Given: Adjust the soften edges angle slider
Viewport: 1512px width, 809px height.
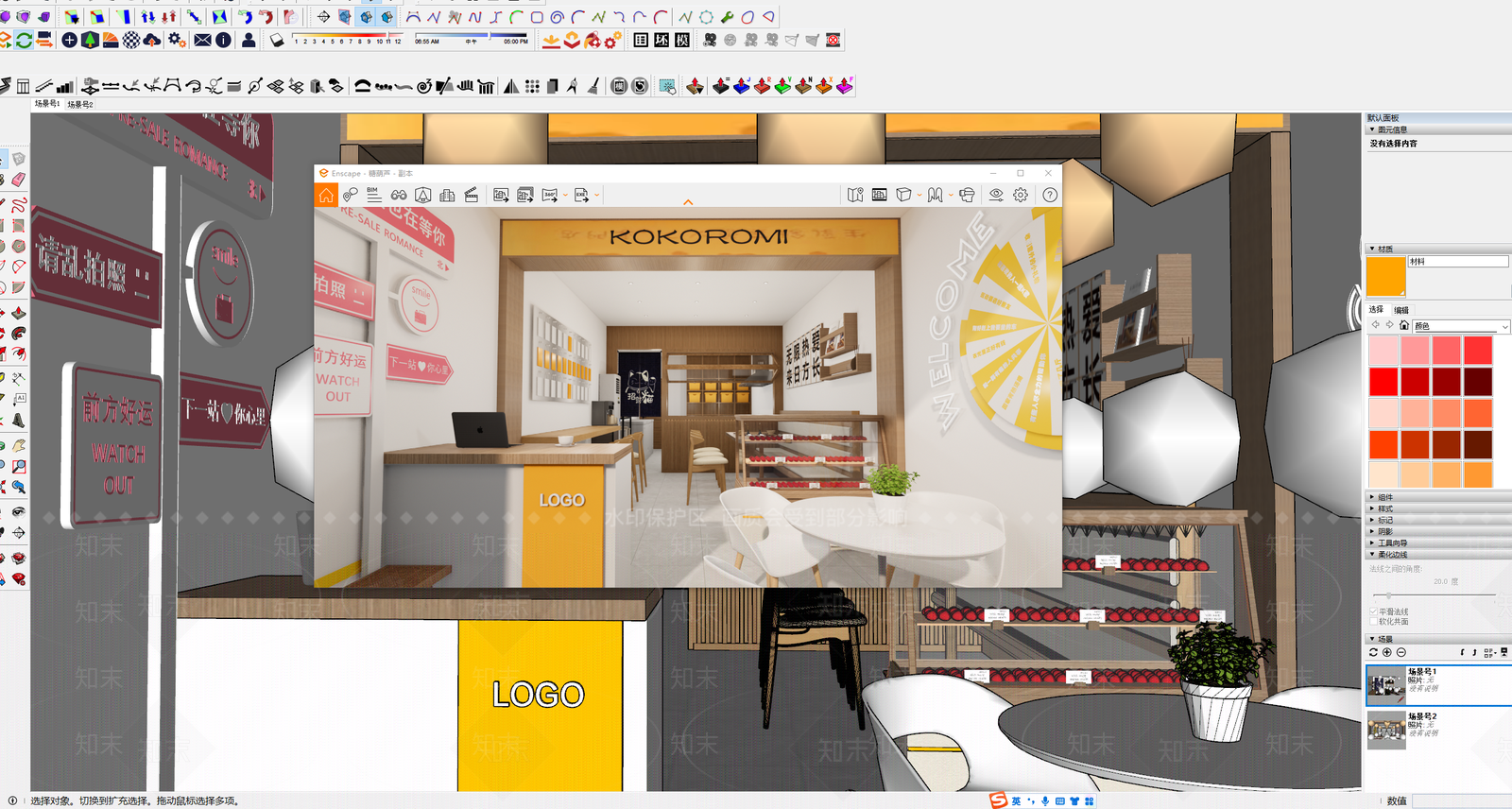Looking at the screenshot, I should [x=1388, y=594].
